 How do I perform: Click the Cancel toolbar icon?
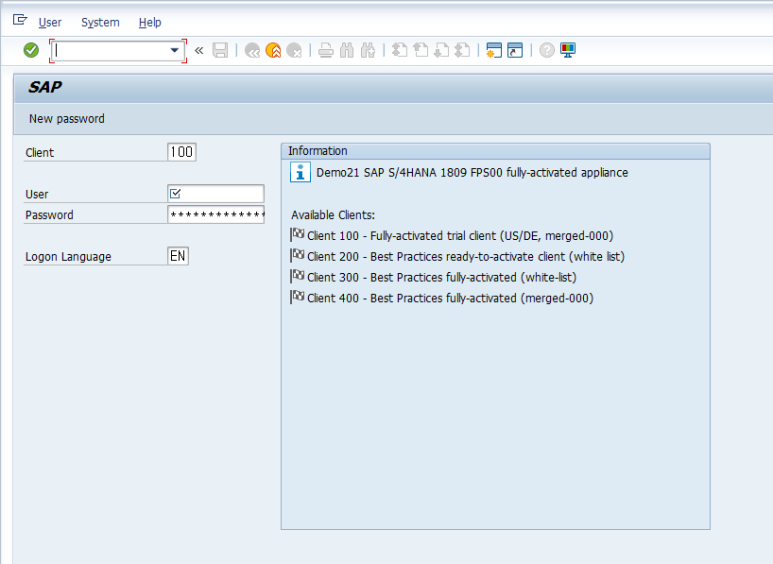(x=294, y=50)
